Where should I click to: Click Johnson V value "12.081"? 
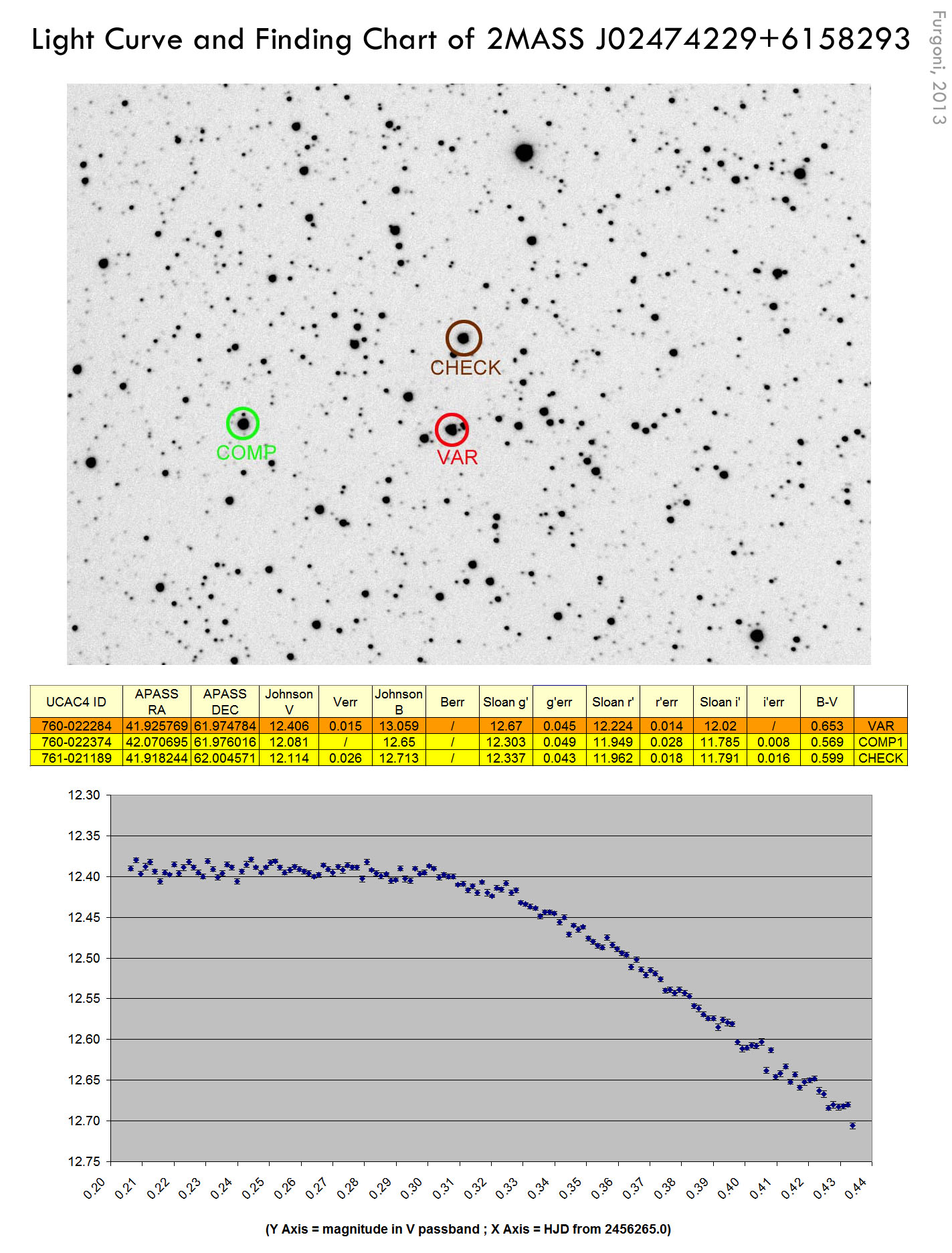[289, 742]
